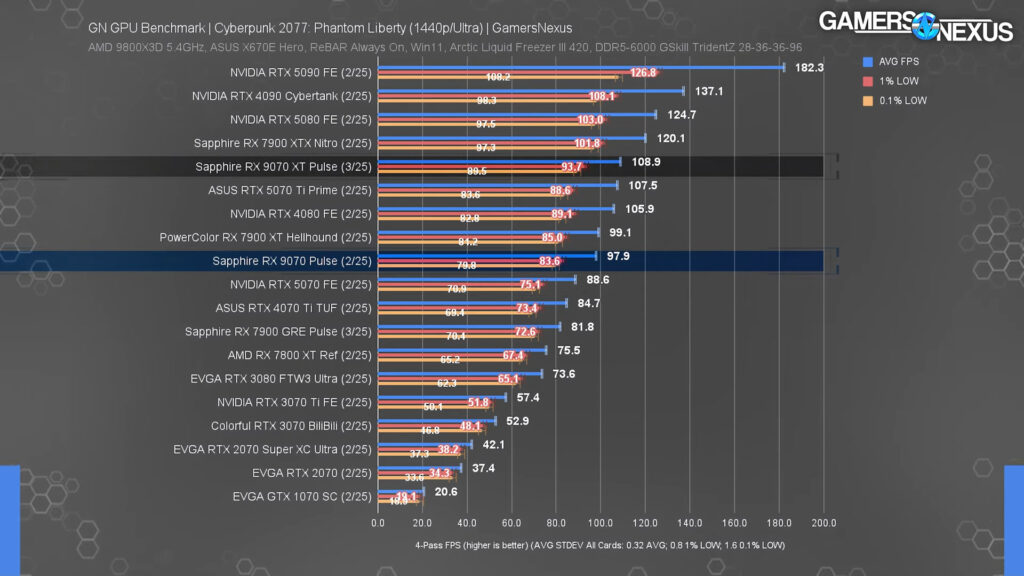Screen dimensions: 1024x576
Task: Select the 101.8 one-percent-low value
Action: (x=587, y=143)
